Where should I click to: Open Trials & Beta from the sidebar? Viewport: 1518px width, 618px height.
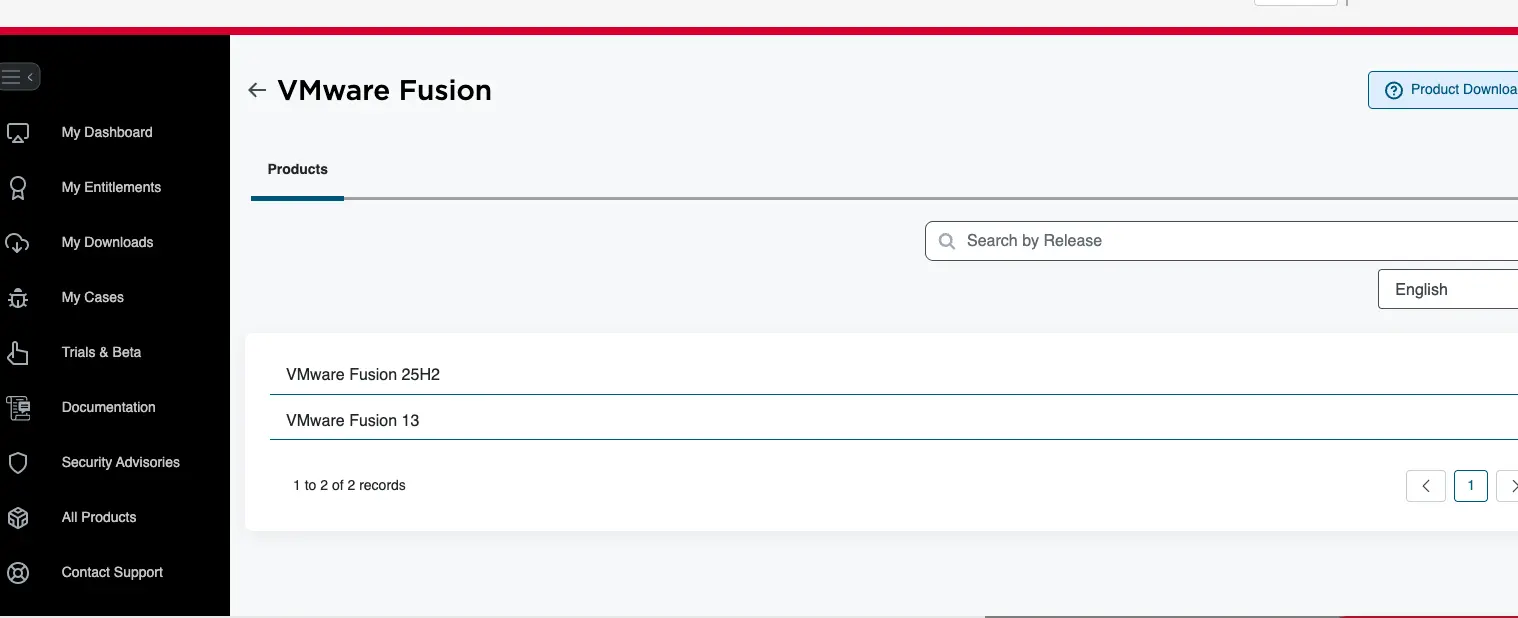point(17,352)
